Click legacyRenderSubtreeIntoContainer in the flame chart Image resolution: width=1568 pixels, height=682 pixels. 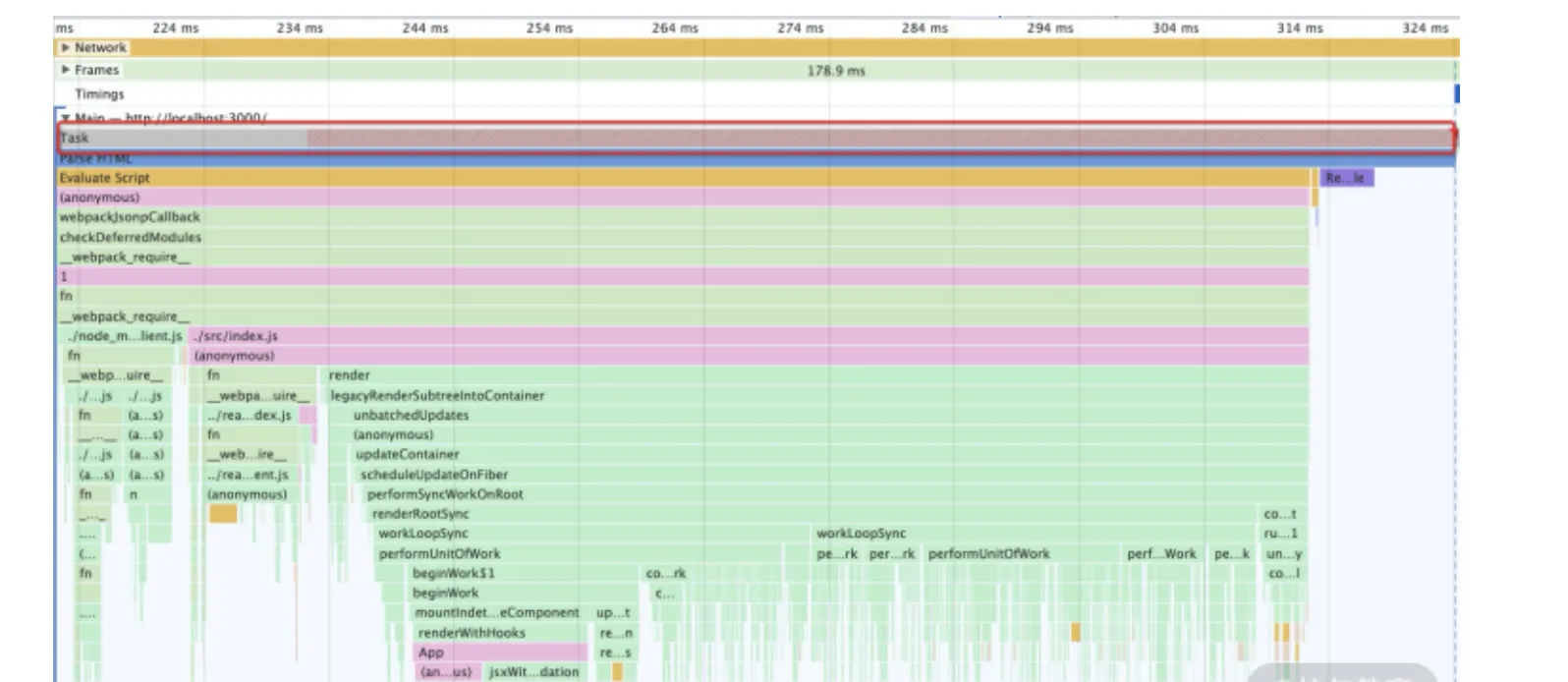(437, 396)
